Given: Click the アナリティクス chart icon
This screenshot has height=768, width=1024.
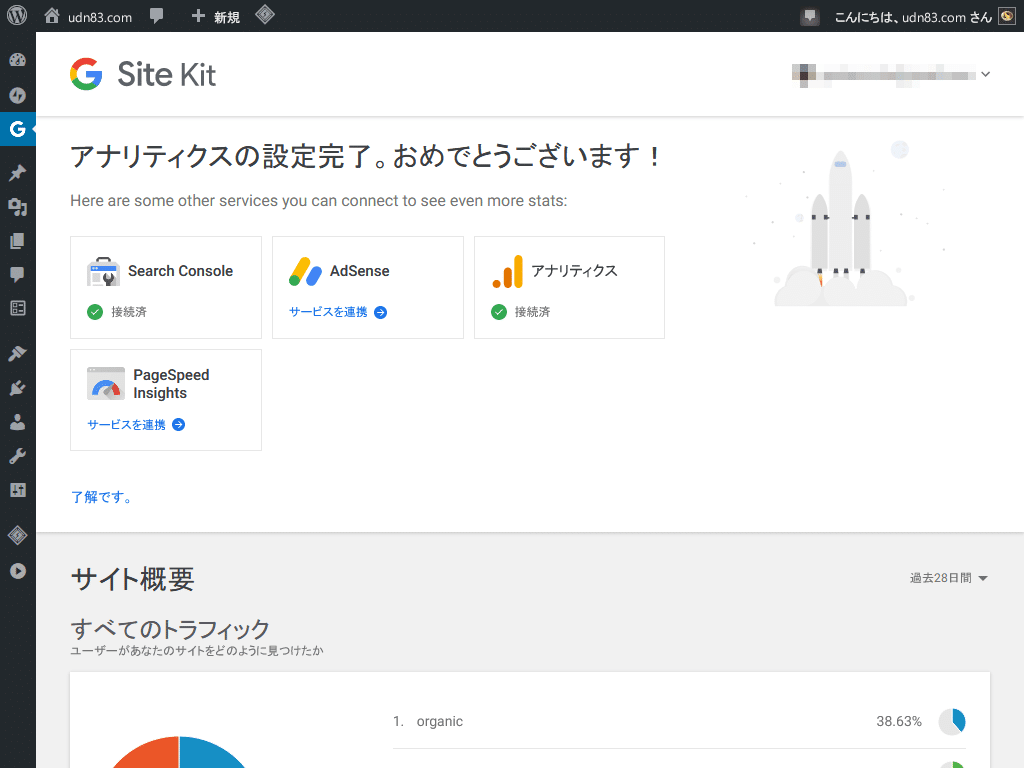Looking at the screenshot, I should click(507, 272).
